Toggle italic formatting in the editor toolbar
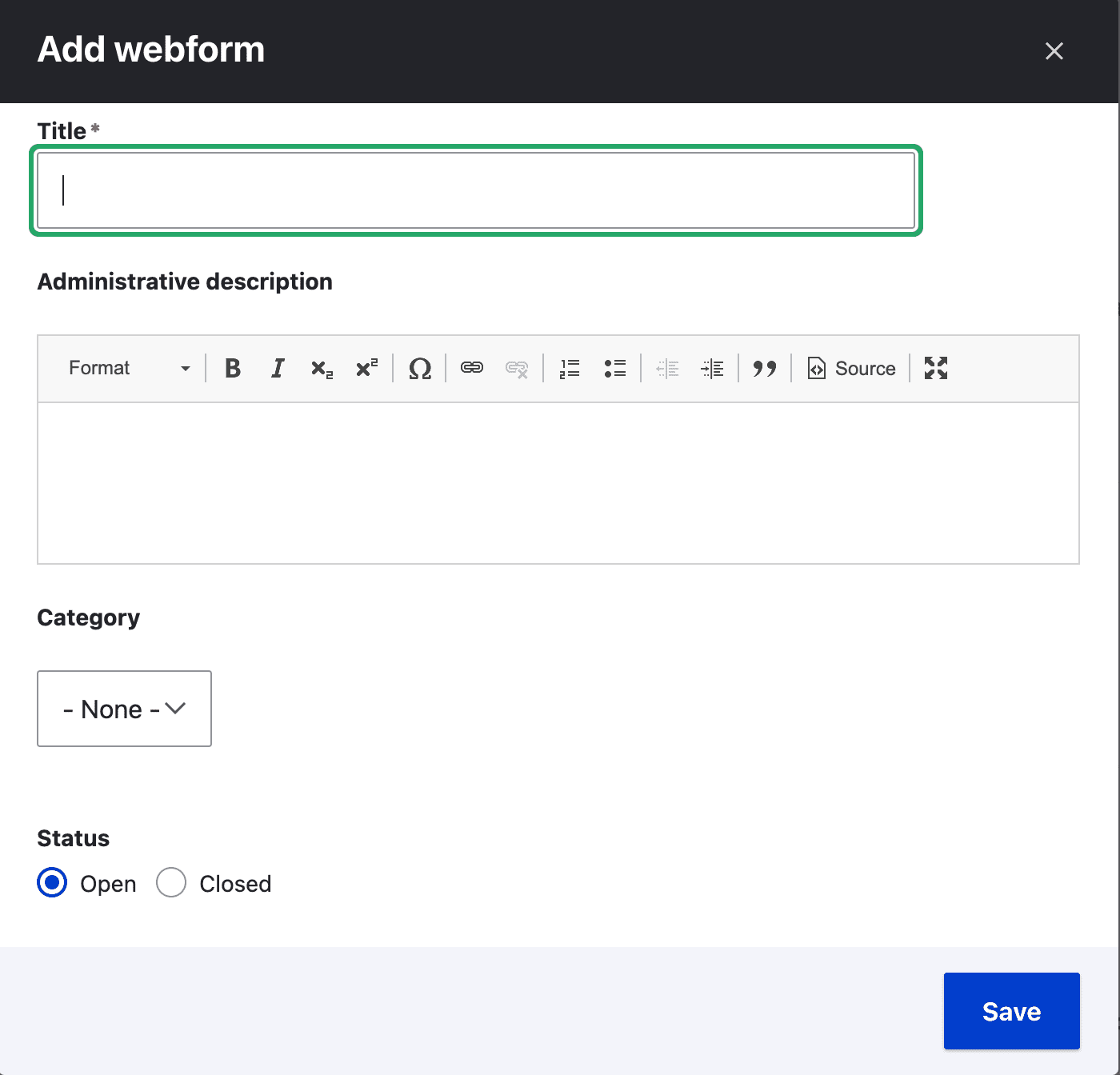 click(277, 368)
